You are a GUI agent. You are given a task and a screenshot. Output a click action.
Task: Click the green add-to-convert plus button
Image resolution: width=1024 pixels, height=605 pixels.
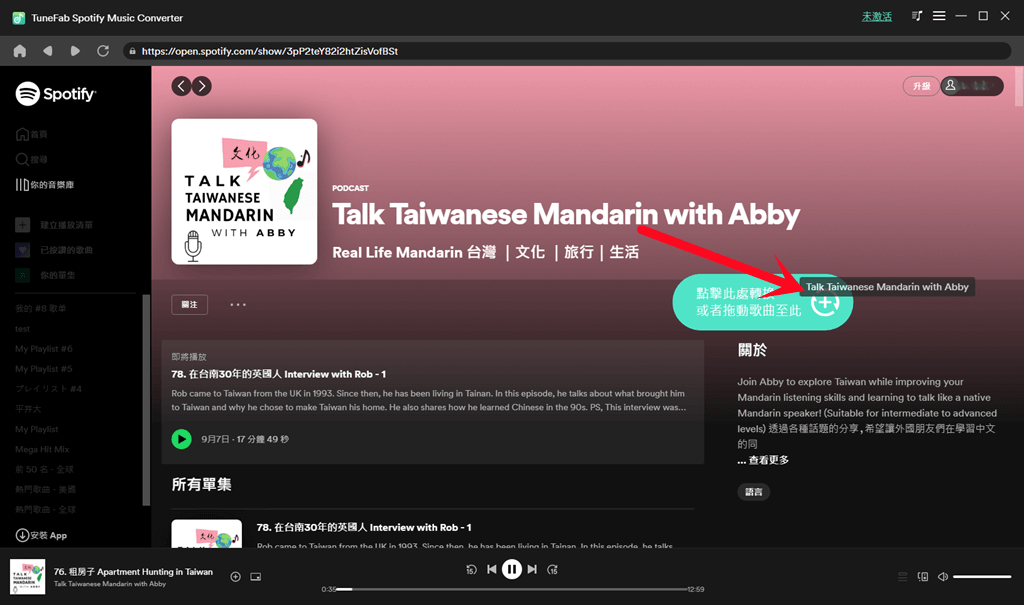[825, 303]
